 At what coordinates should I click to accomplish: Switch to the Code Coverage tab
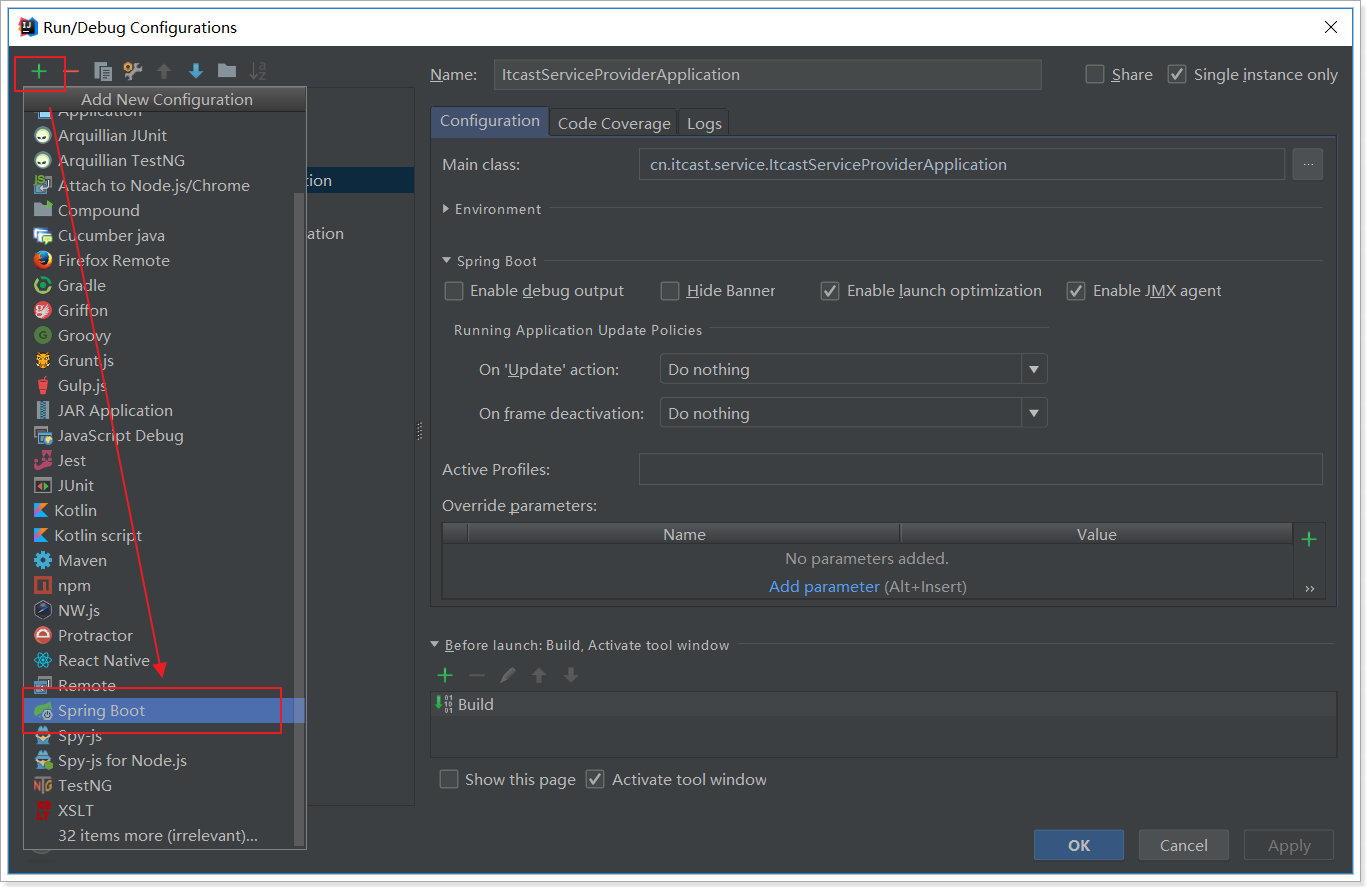click(x=614, y=123)
